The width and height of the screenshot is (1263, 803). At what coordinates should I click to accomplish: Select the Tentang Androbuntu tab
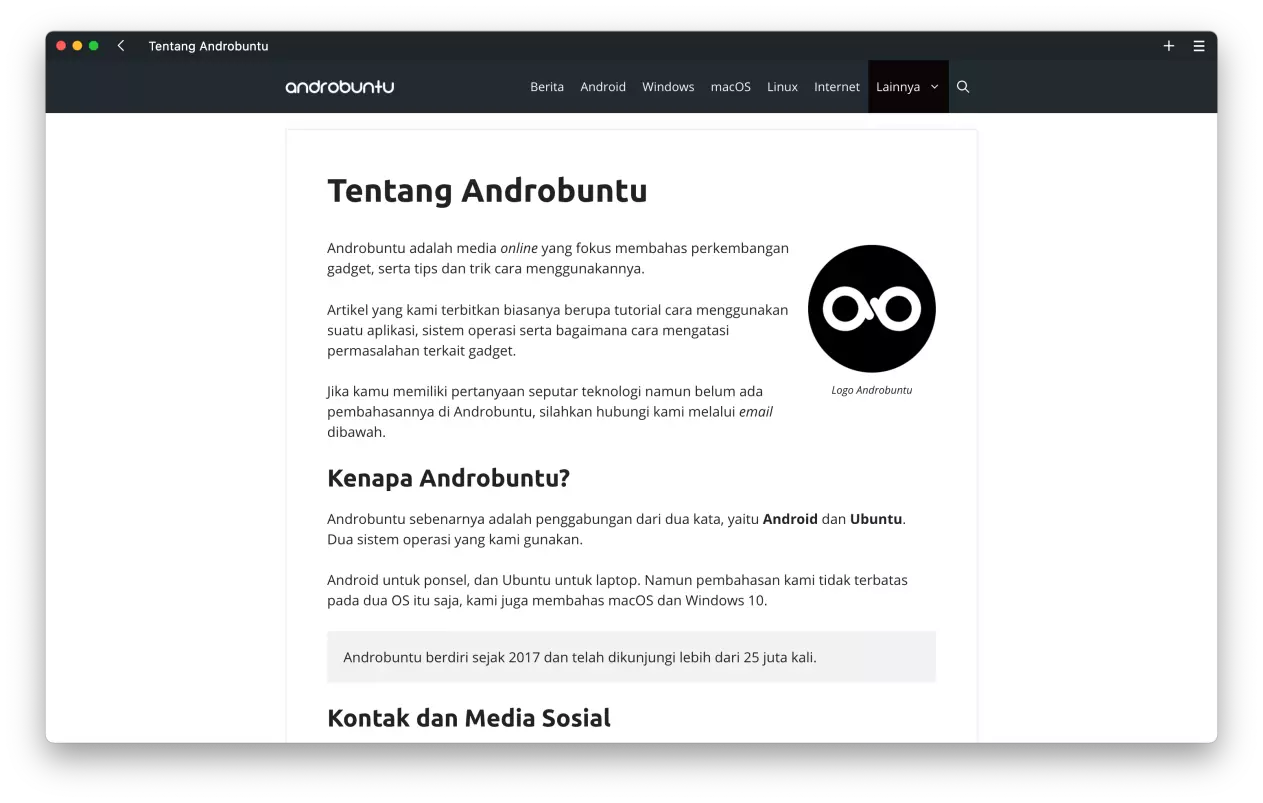(208, 46)
